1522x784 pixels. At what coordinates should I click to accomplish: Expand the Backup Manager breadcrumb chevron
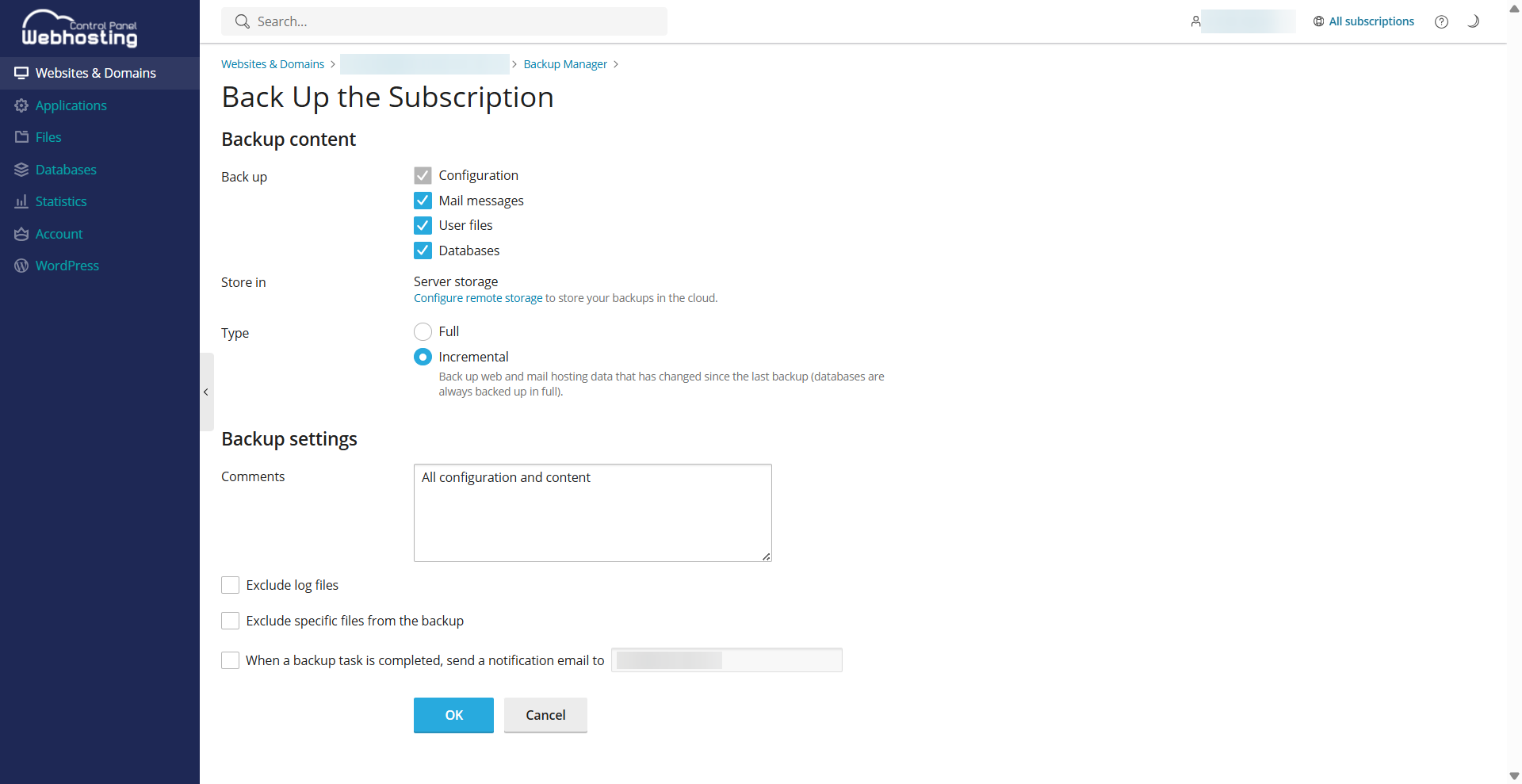click(616, 64)
